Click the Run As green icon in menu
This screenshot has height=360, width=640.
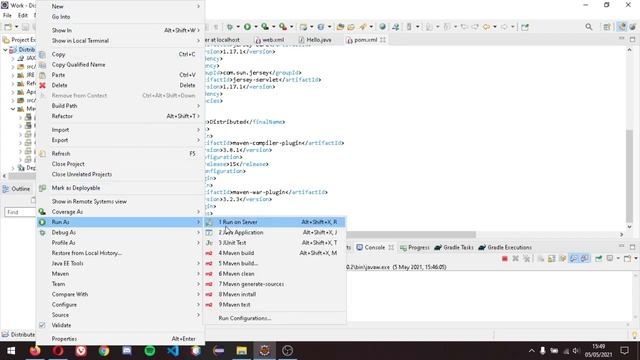[42, 222]
